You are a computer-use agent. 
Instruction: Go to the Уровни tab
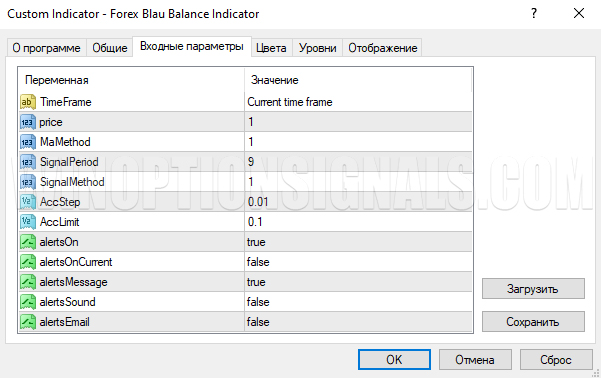point(317,48)
